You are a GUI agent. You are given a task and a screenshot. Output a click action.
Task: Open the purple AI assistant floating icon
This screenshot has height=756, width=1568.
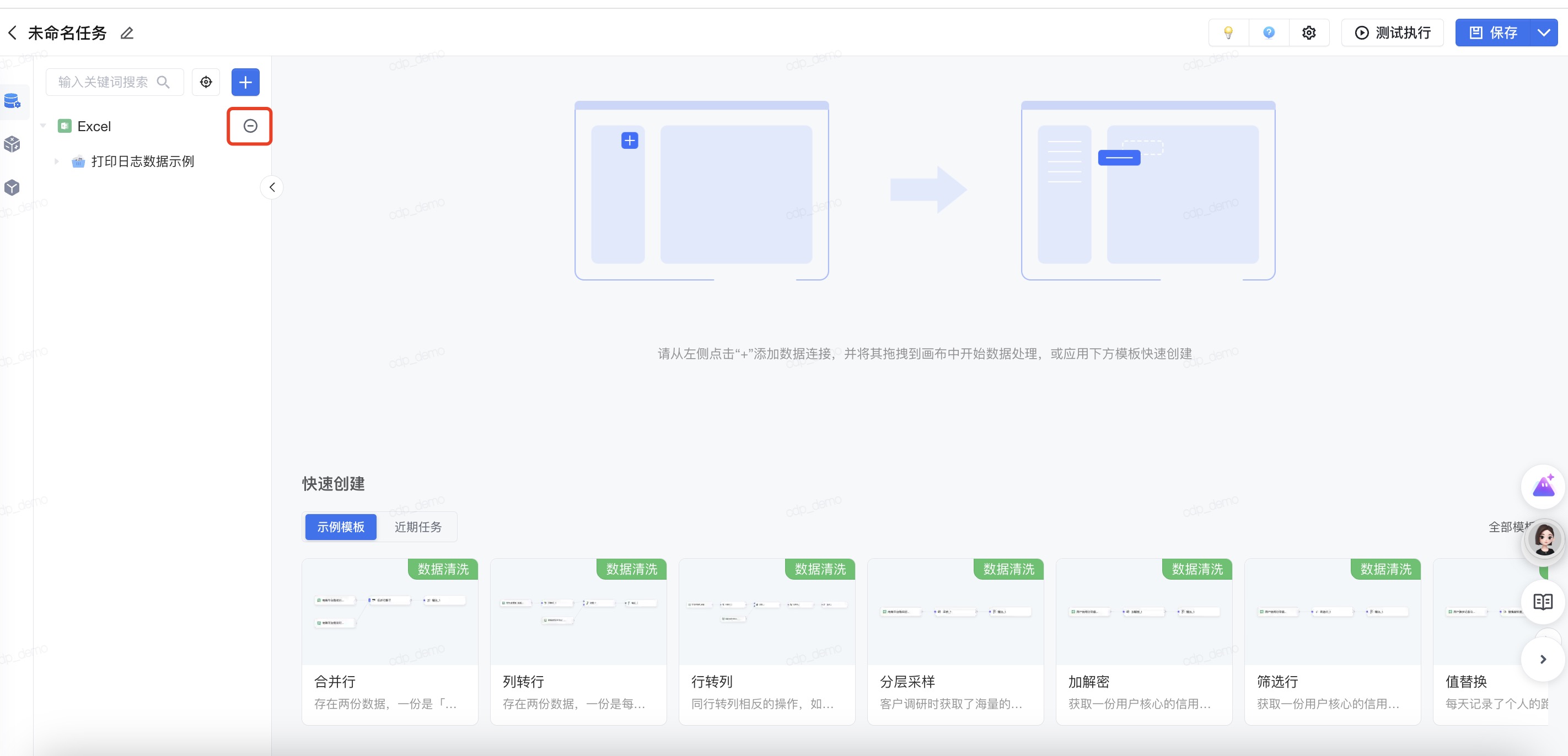coord(1543,486)
